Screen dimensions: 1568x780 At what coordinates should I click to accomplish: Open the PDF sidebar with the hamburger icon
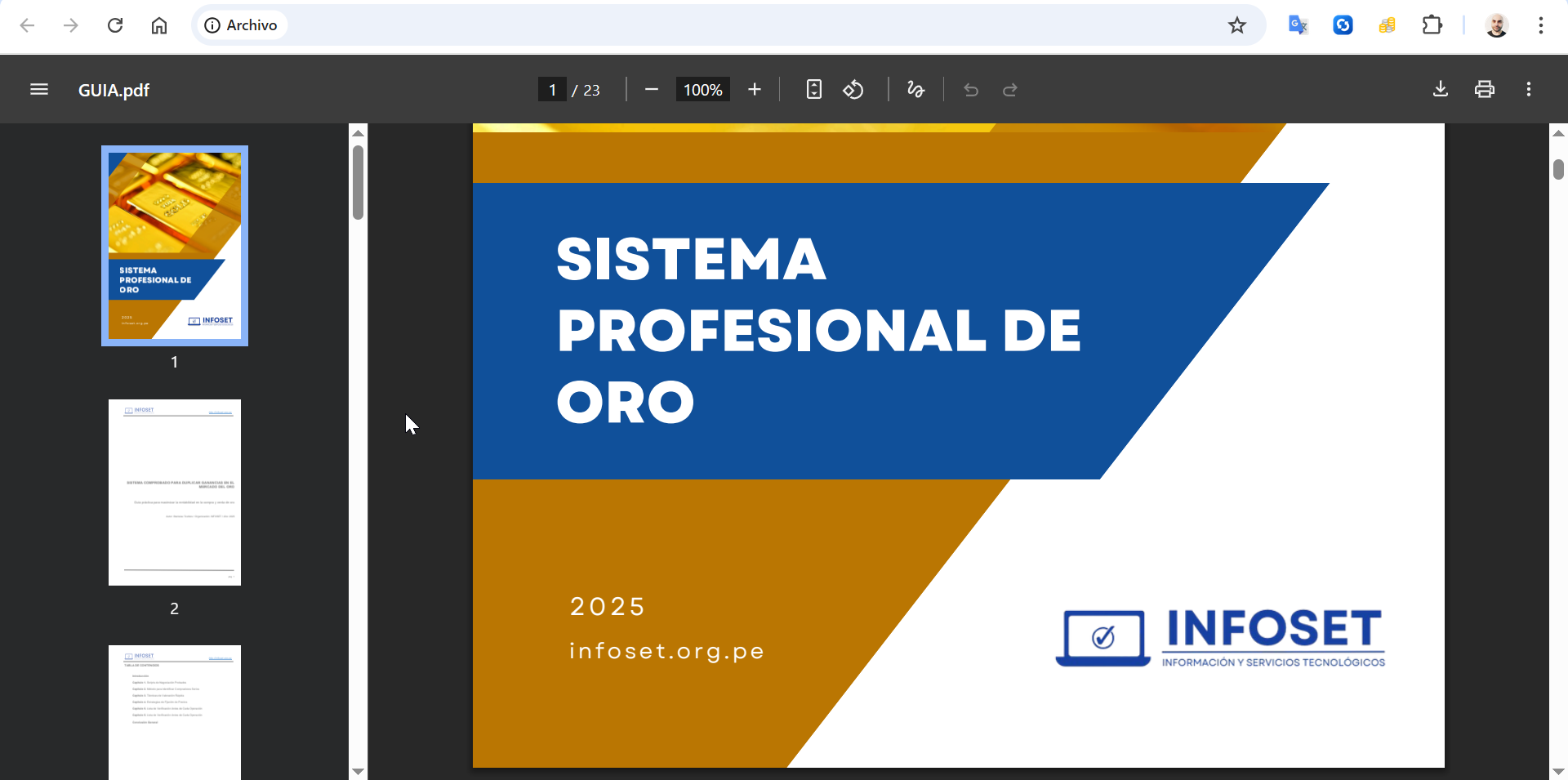tap(38, 89)
